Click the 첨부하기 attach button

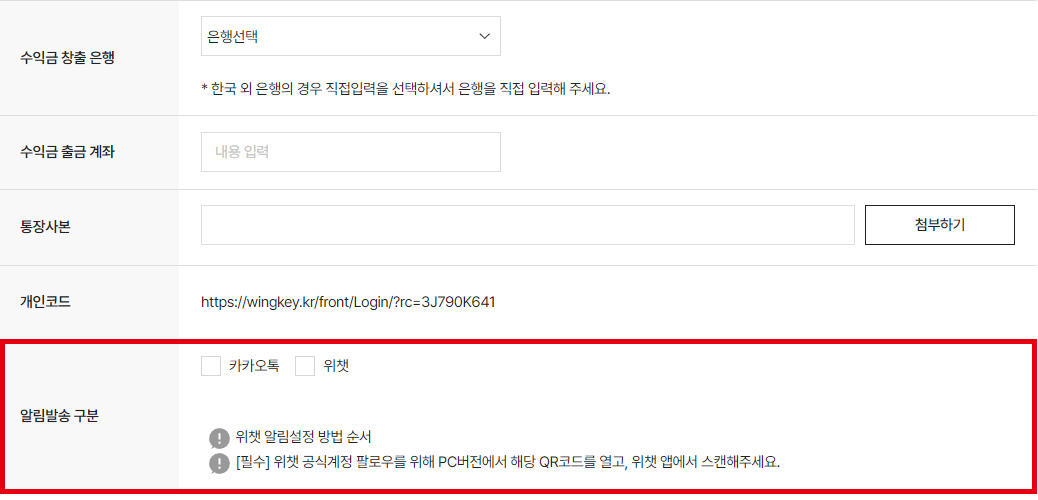939,225
